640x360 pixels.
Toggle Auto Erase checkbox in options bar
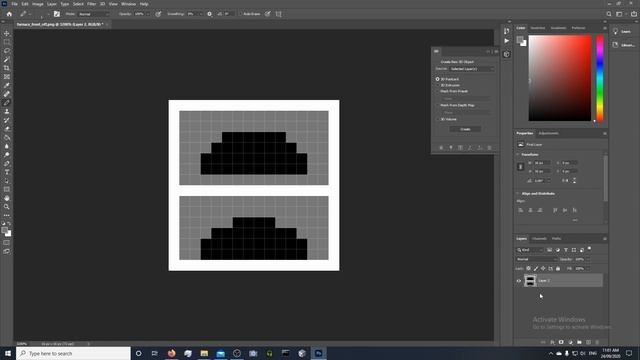(240, 14)
